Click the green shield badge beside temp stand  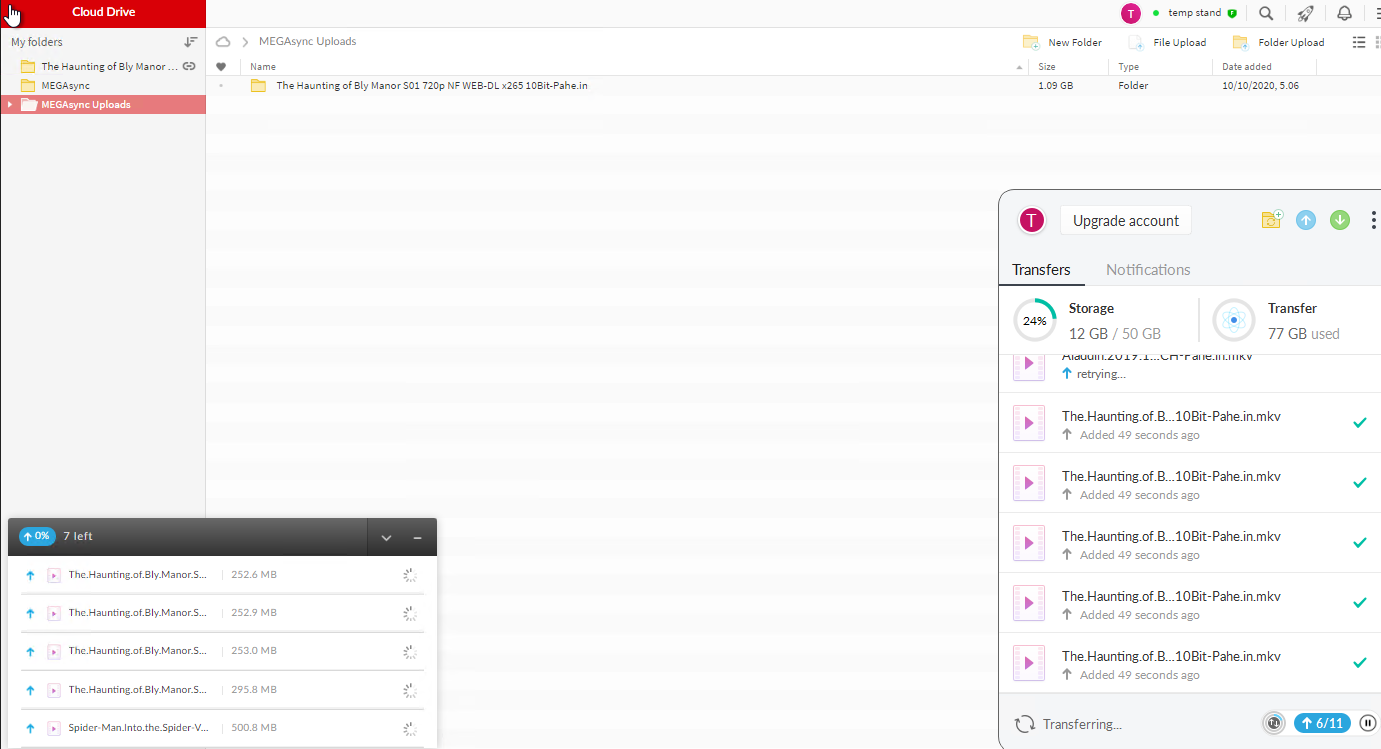click(1232, 13)
